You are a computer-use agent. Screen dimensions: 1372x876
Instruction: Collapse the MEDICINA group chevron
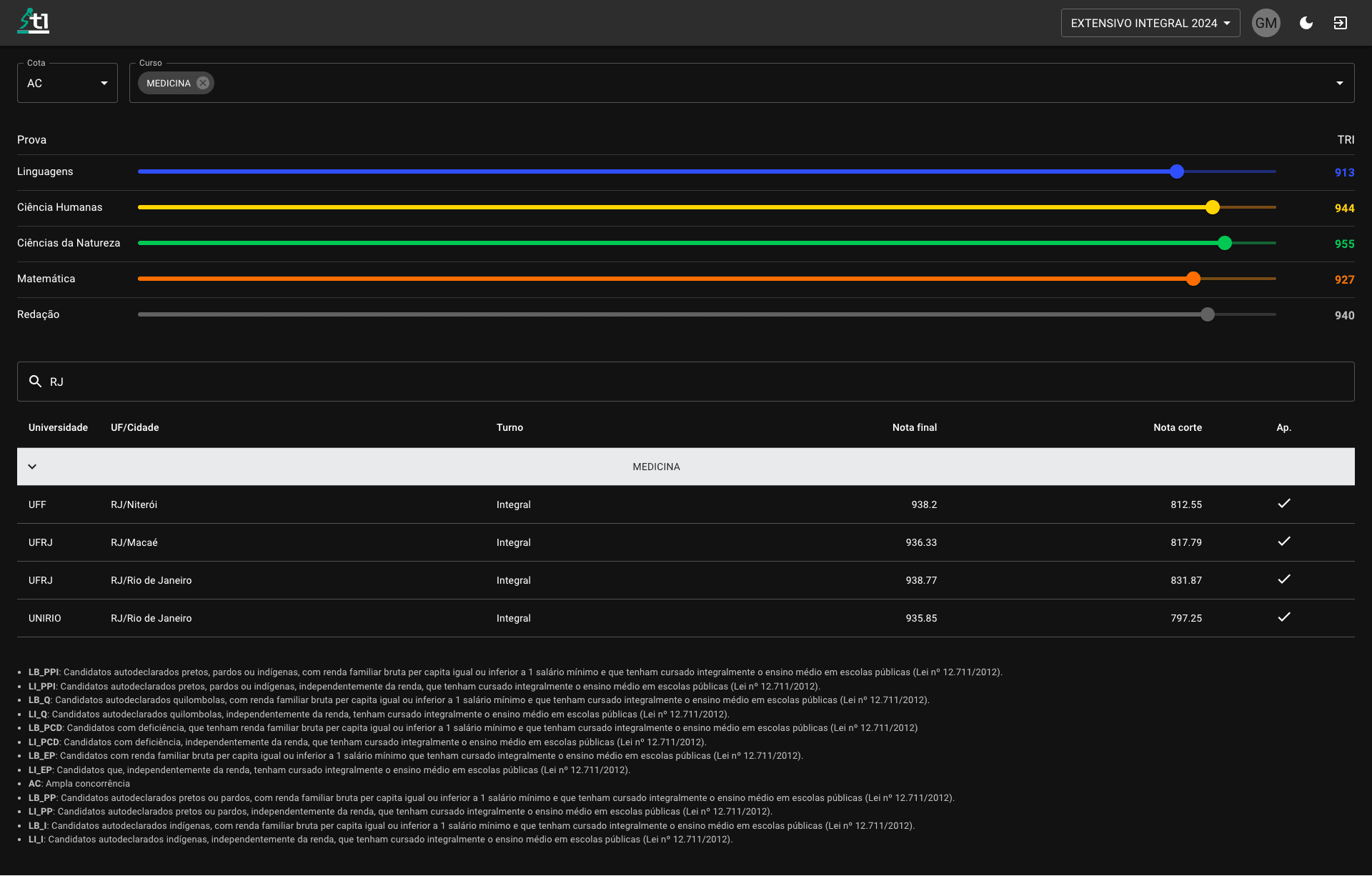(x=32, y=467)
